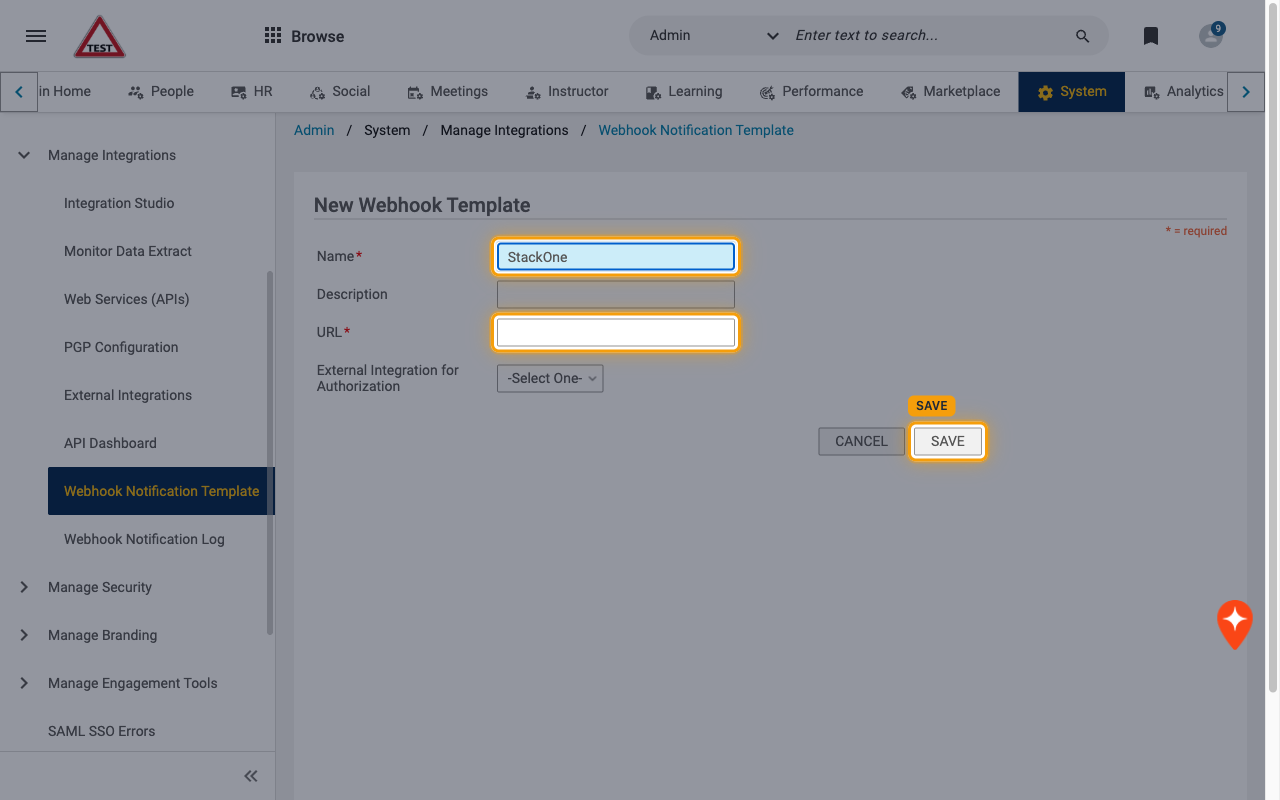Open Web Services (APIs) in sidebar
The height and width of the screenshot is (800, 1280).
click(x=126, y=299)
